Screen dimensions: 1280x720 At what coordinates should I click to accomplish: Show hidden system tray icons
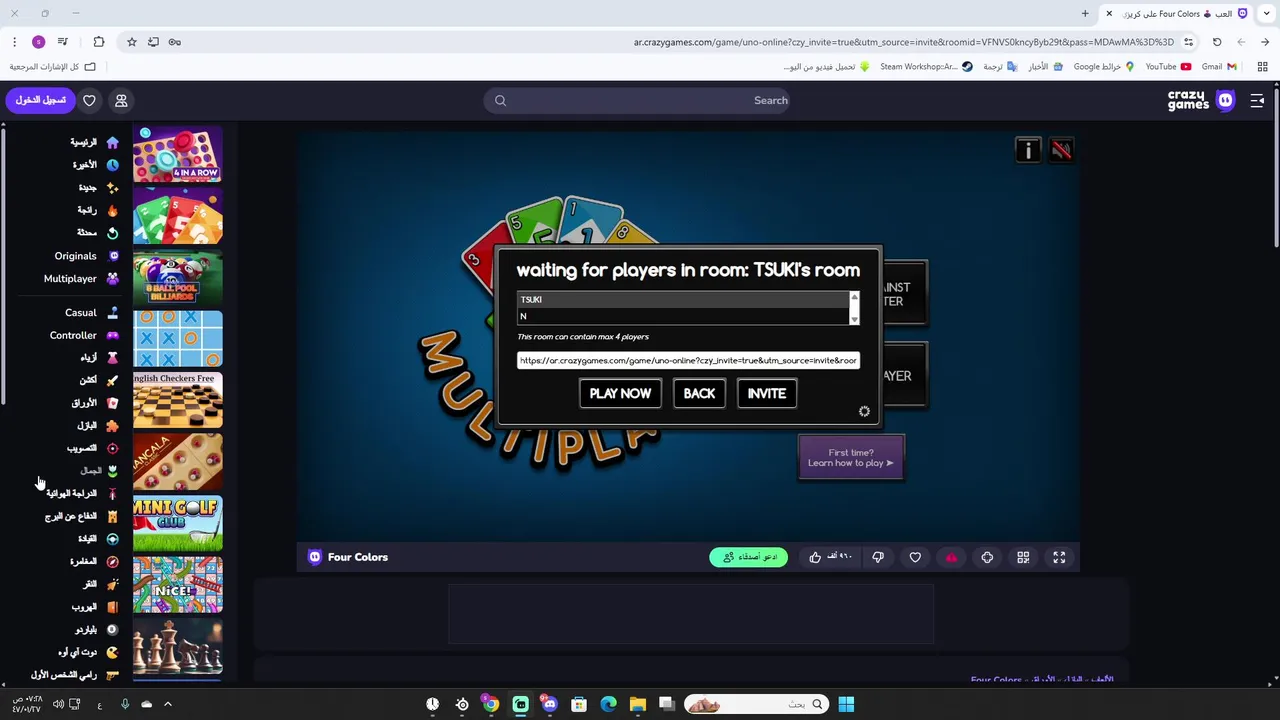click(168, 704)
